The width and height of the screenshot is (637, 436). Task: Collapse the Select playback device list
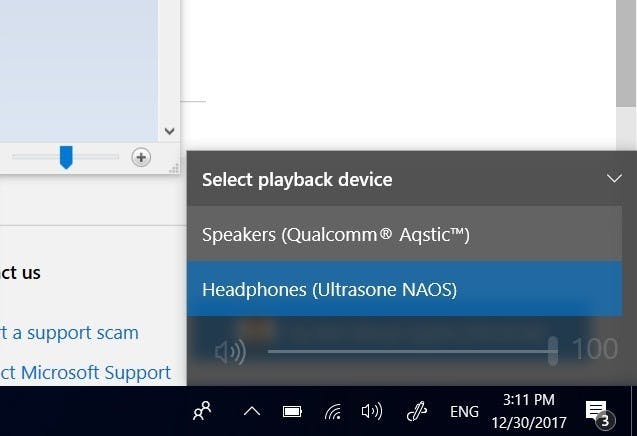pos(614,178)
